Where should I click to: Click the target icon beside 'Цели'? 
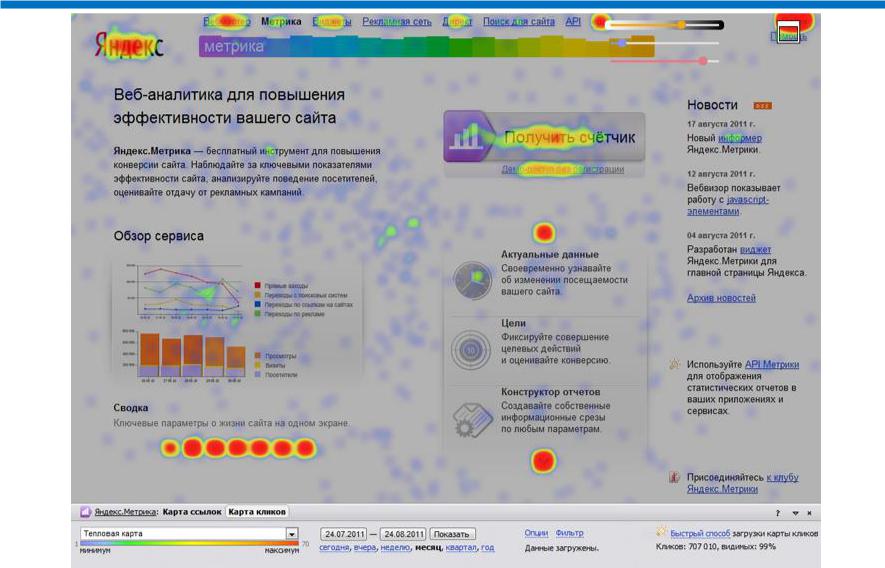click(471, 350)
